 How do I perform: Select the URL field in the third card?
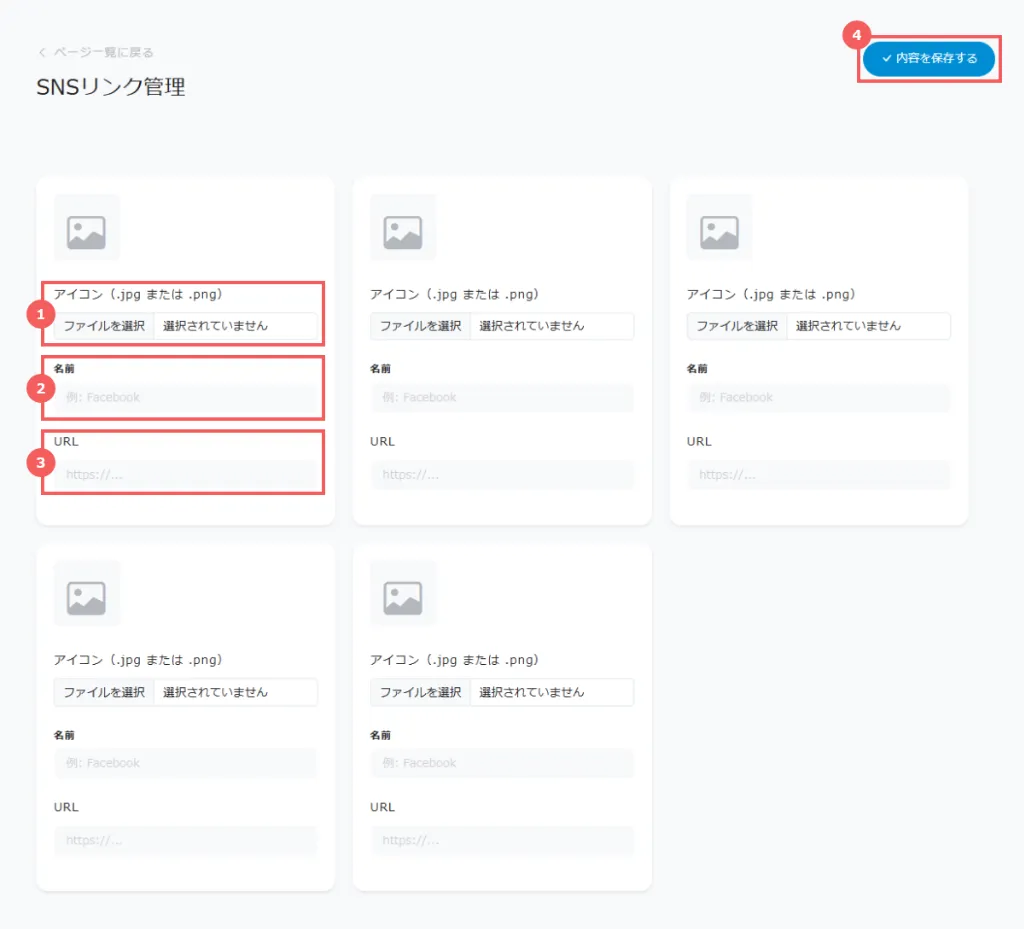pos(818,475)
